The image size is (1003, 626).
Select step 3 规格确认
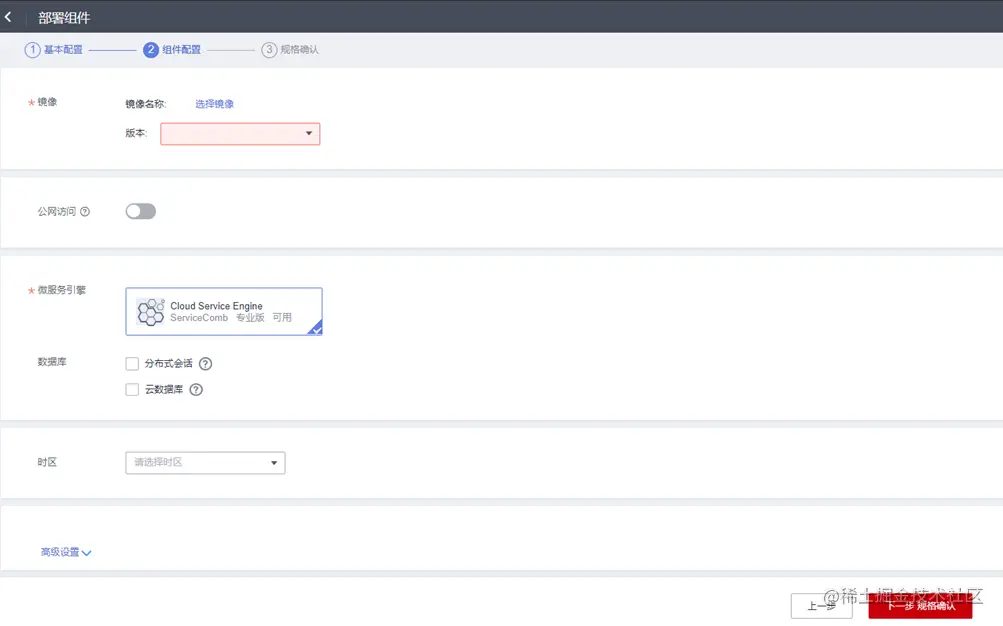[x=290, y=50]
